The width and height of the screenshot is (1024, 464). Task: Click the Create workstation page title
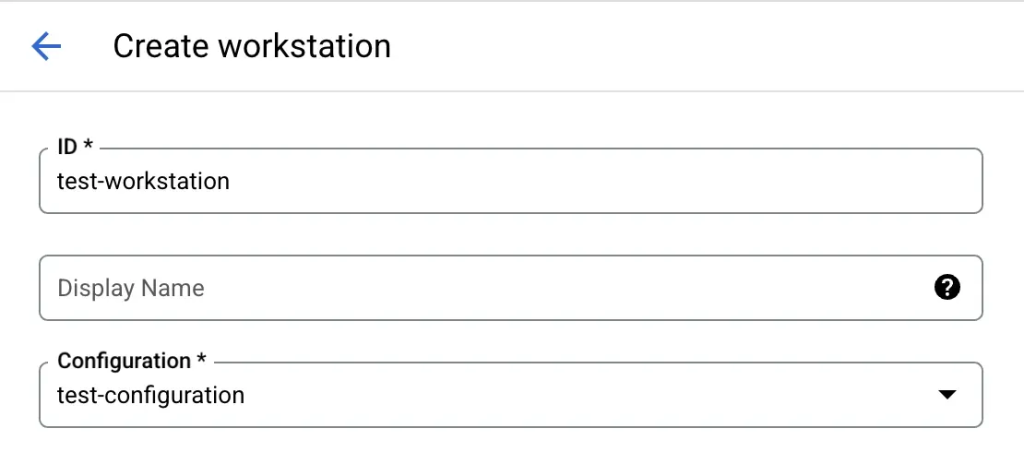click(x=251, y=46)
